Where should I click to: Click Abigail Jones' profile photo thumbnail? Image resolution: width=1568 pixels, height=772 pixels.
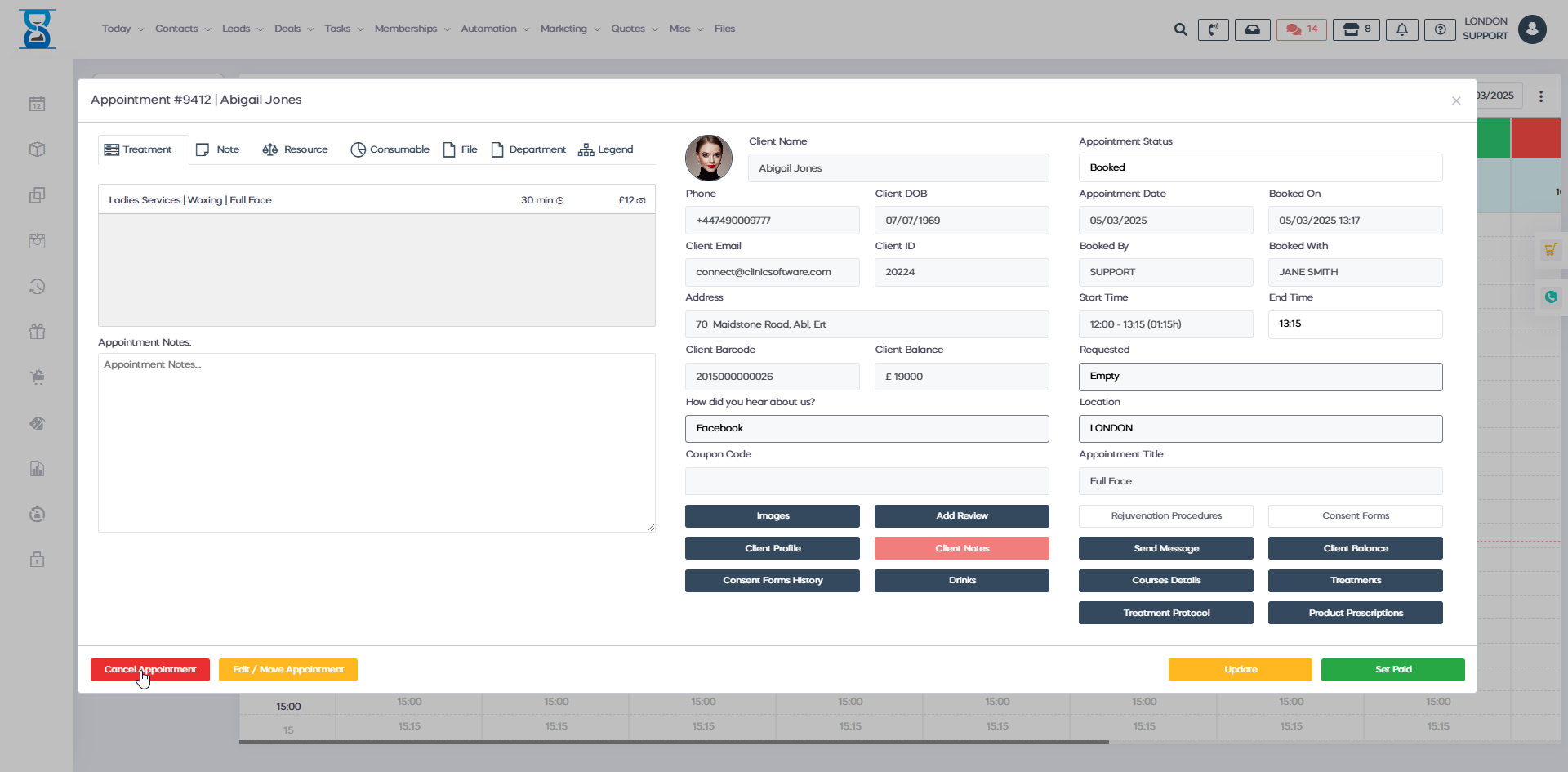tap(709, 158)
